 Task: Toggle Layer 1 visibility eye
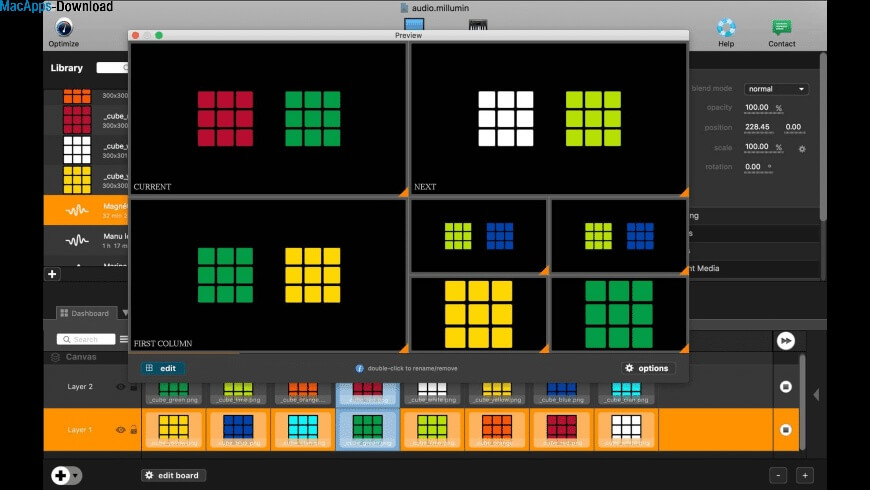(x=120, y=430)
